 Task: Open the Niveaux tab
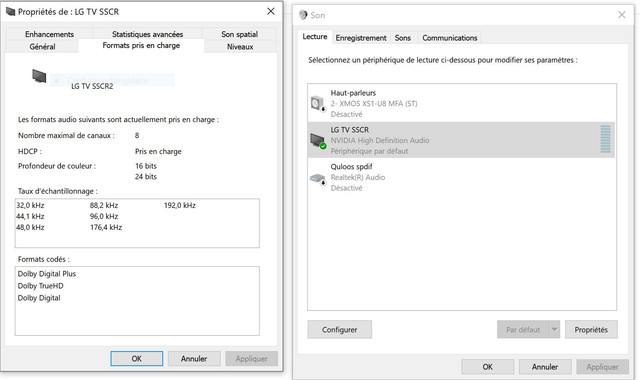(240, 47)
